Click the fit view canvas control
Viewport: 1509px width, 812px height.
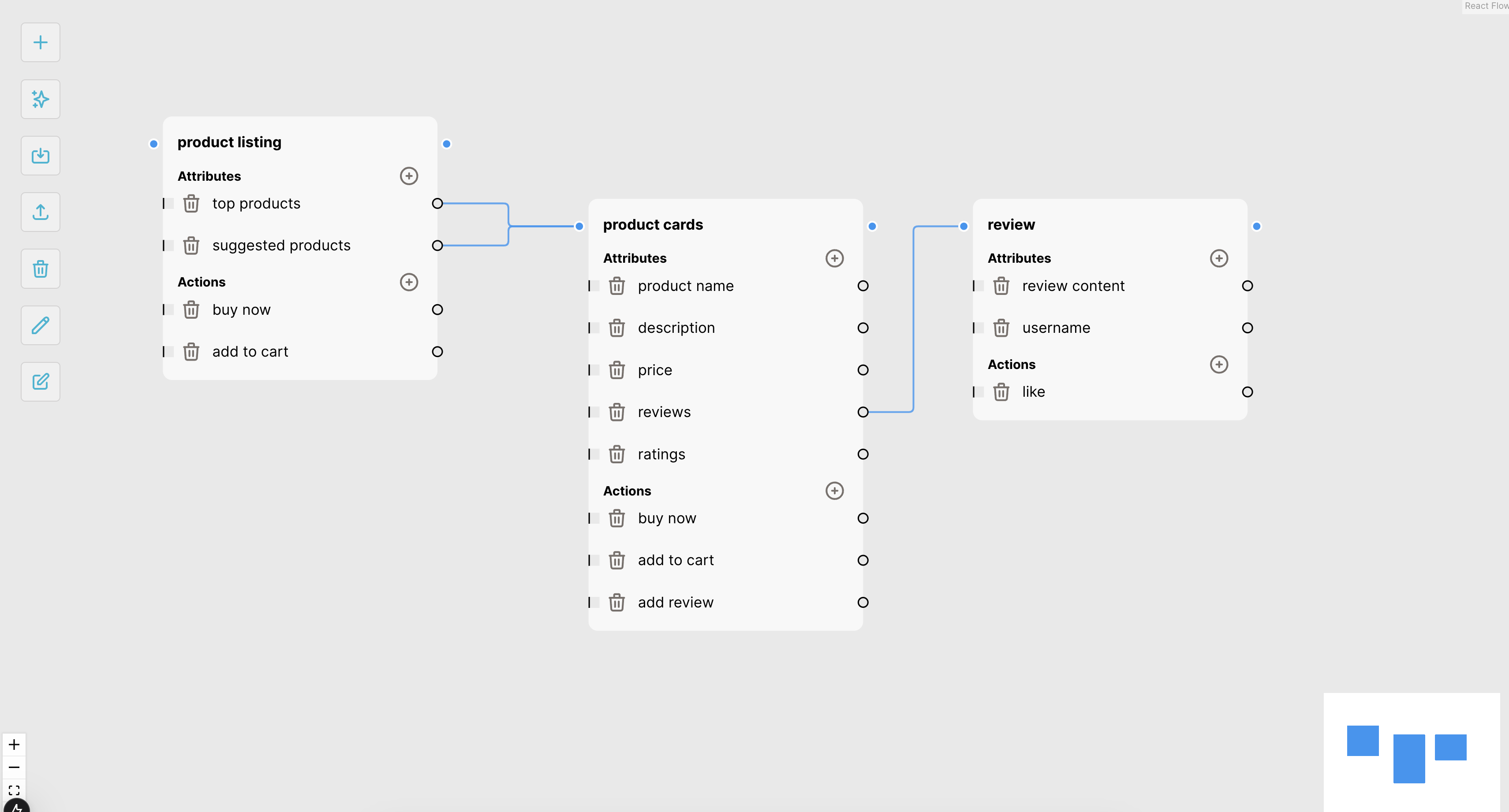(14, 790)
